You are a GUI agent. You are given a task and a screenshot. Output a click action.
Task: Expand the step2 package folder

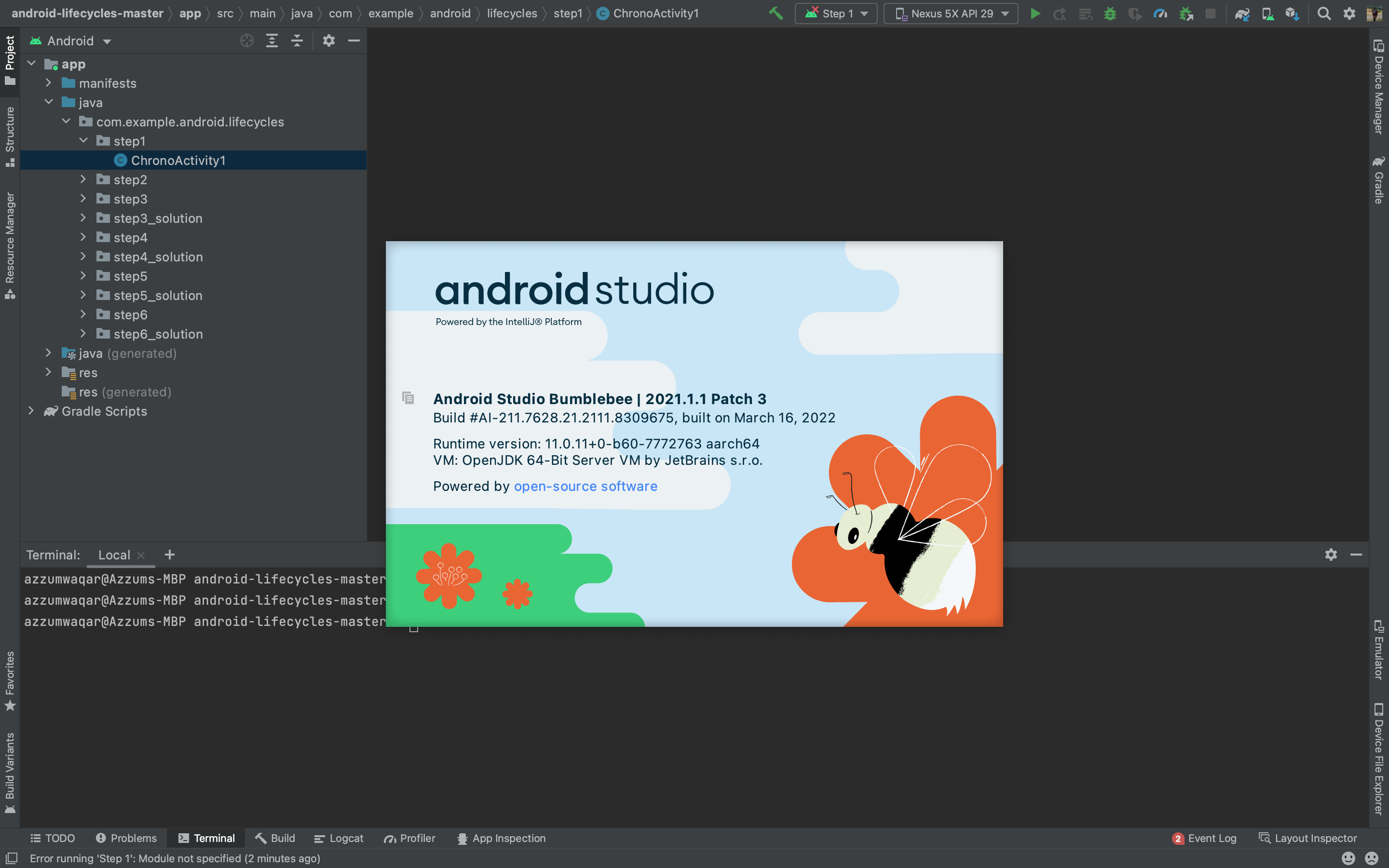coord(83,180)
